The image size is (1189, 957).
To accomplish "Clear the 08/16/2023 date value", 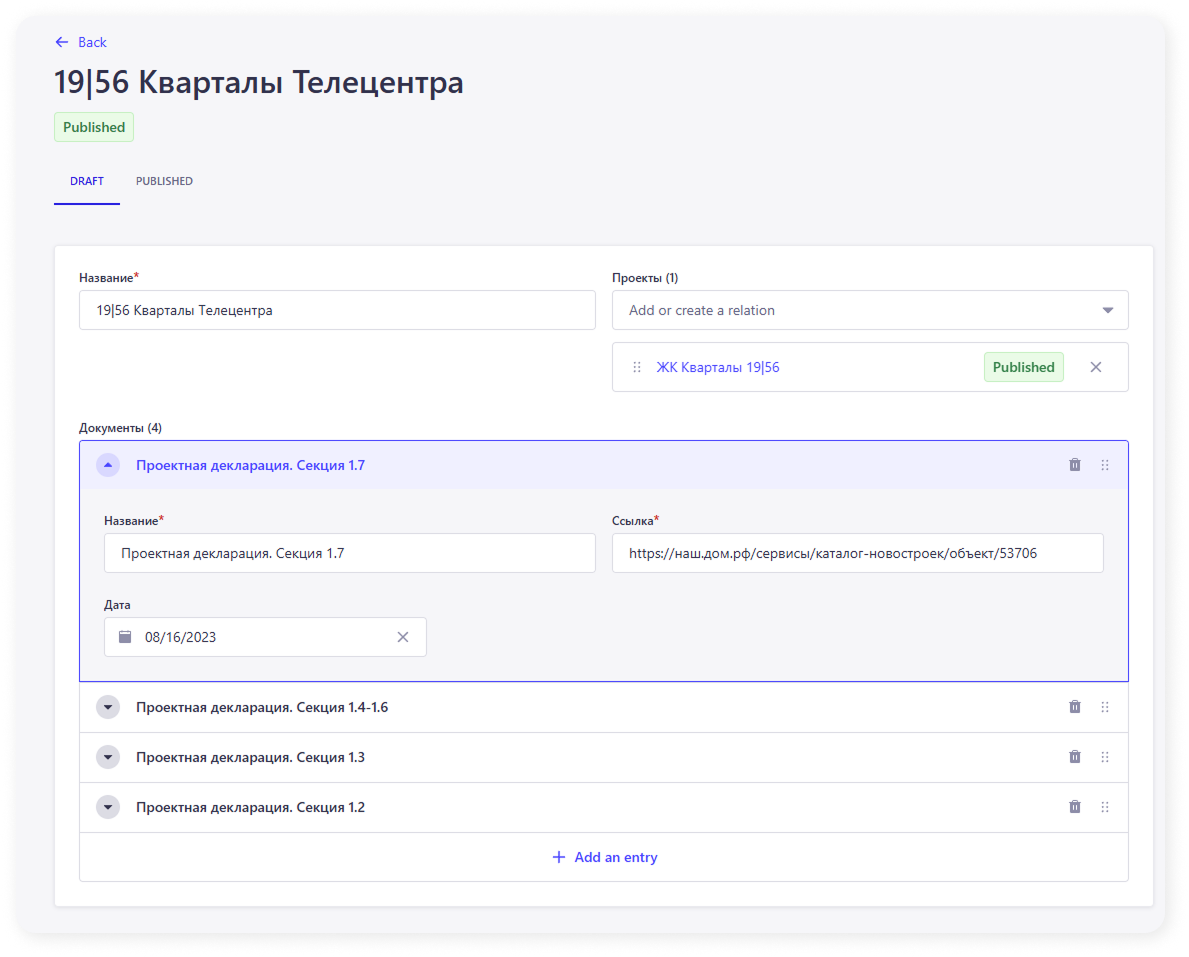I will [x=403, y=637].
